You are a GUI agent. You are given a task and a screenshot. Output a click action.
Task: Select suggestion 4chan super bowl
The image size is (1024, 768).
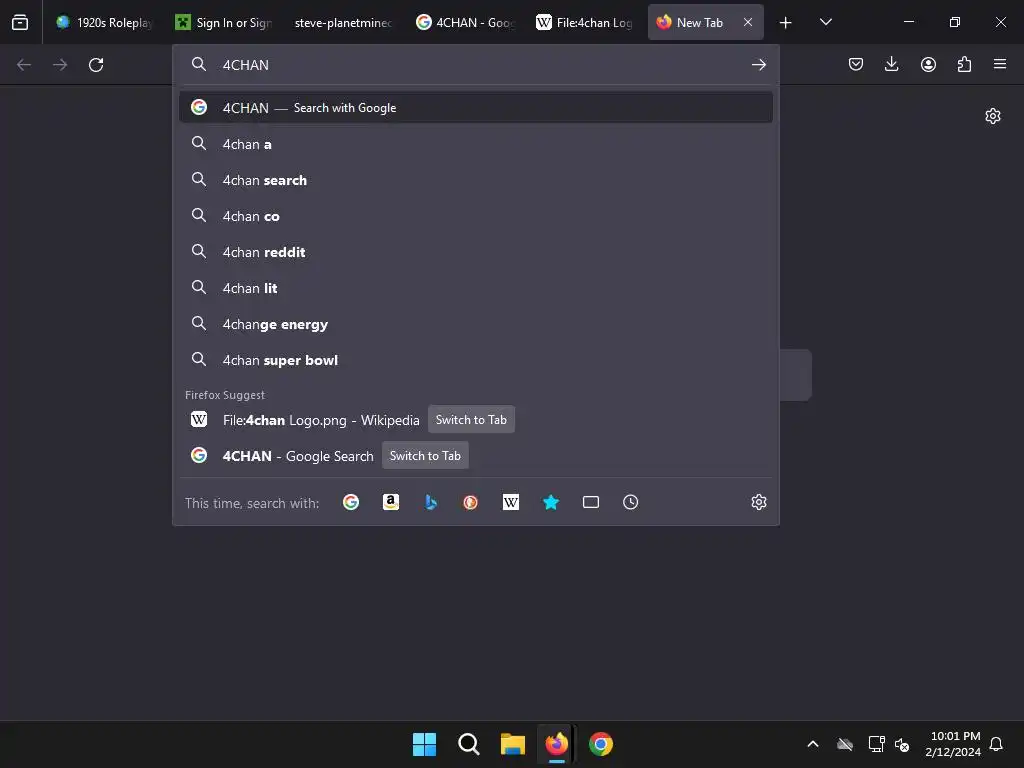pyautogui.click(x=475, y=360)
